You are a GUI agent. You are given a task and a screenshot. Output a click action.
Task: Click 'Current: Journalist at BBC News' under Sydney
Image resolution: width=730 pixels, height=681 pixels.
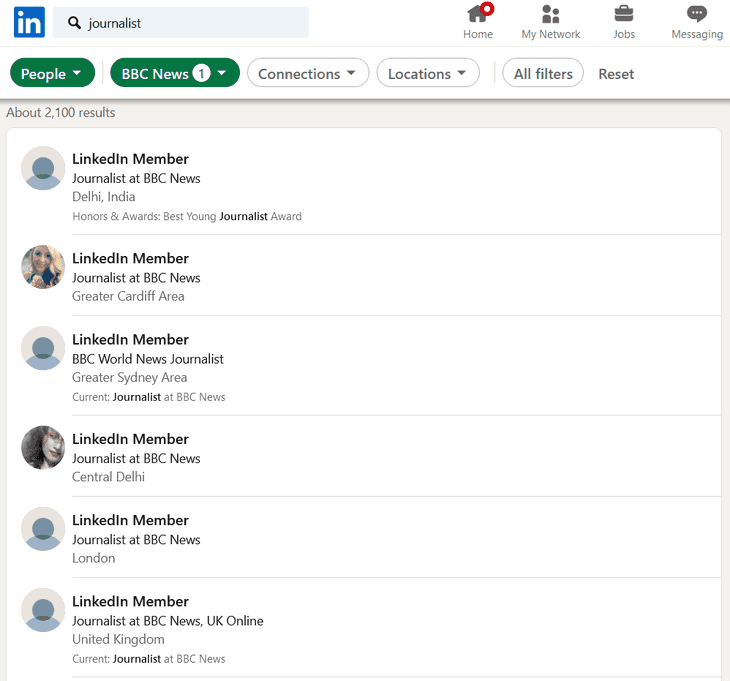[149, 397]
